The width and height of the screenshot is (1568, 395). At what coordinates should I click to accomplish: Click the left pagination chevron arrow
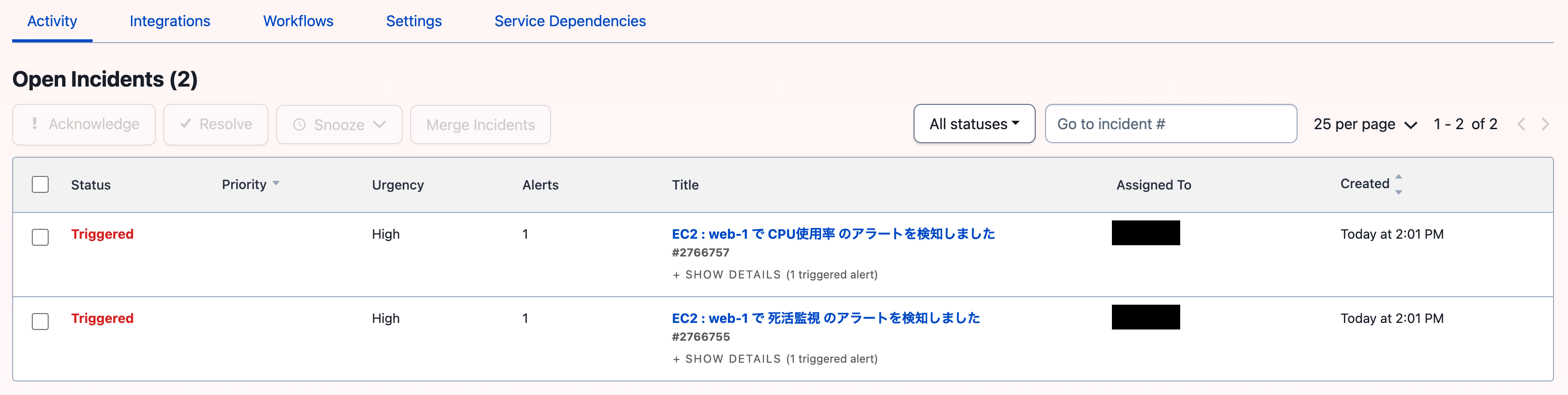(x=1521, y=124)
